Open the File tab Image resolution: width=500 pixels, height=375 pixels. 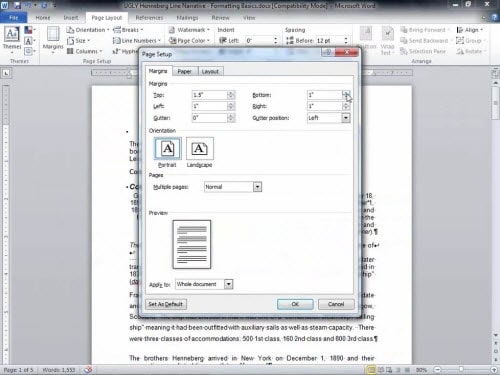pos(13,18)
